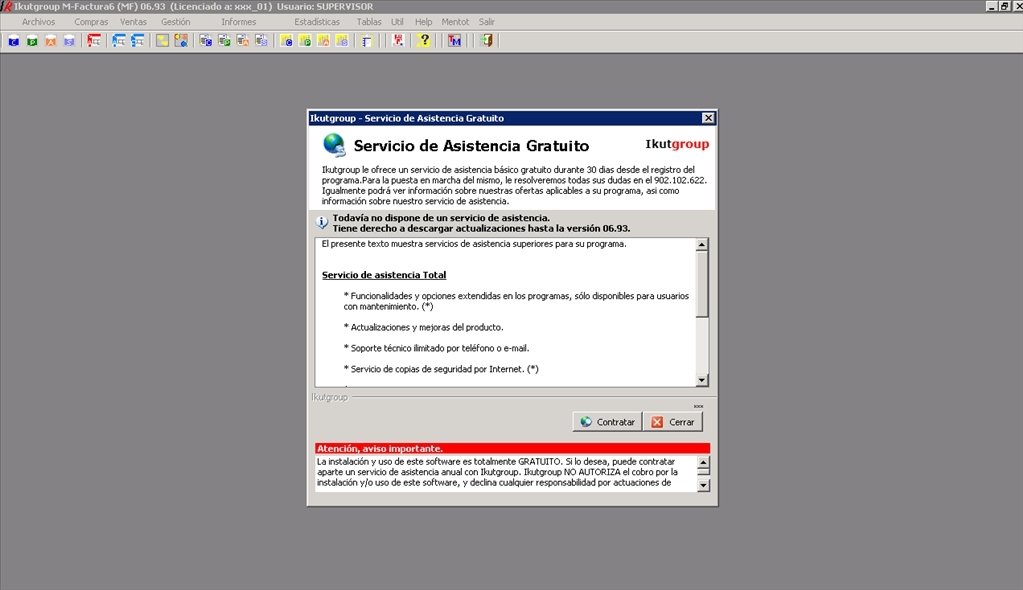Click the notepad toolbar icon
This screenshot has height=590, width=1023.
pos(367,40)
